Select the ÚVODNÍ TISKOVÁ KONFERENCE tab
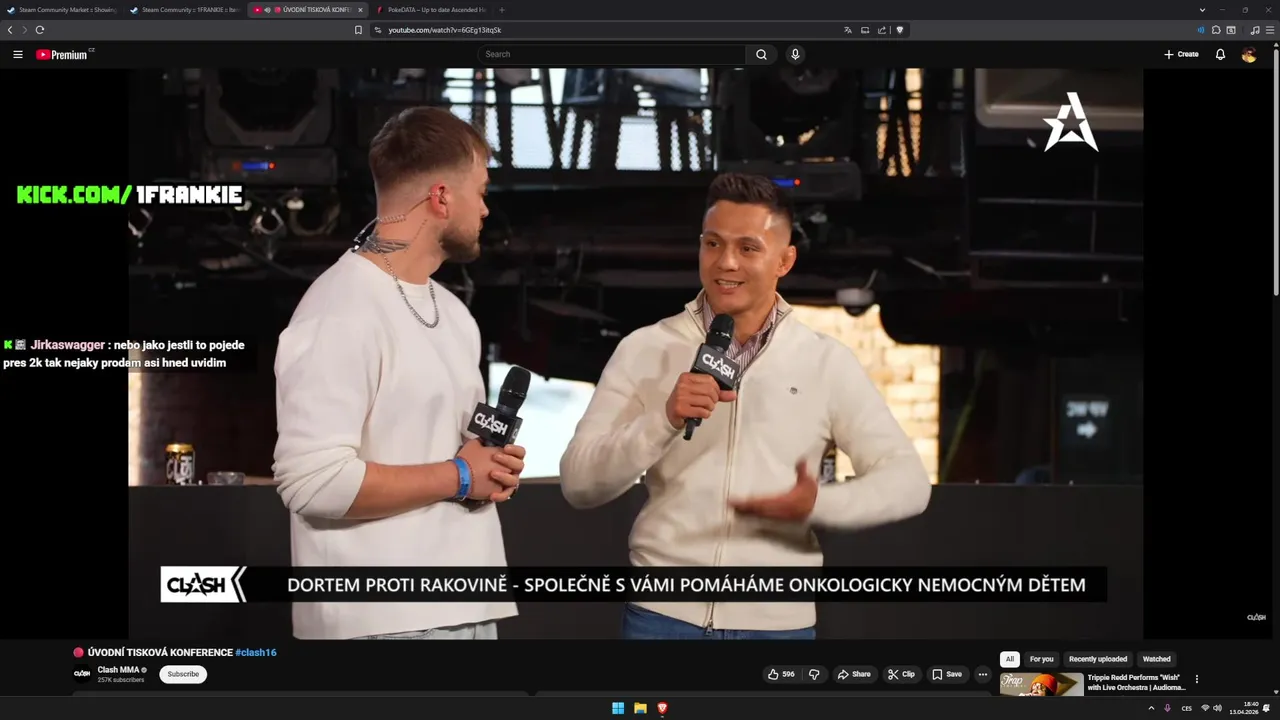The height and width of the screenshot is (720, 1280). point(306,10)
